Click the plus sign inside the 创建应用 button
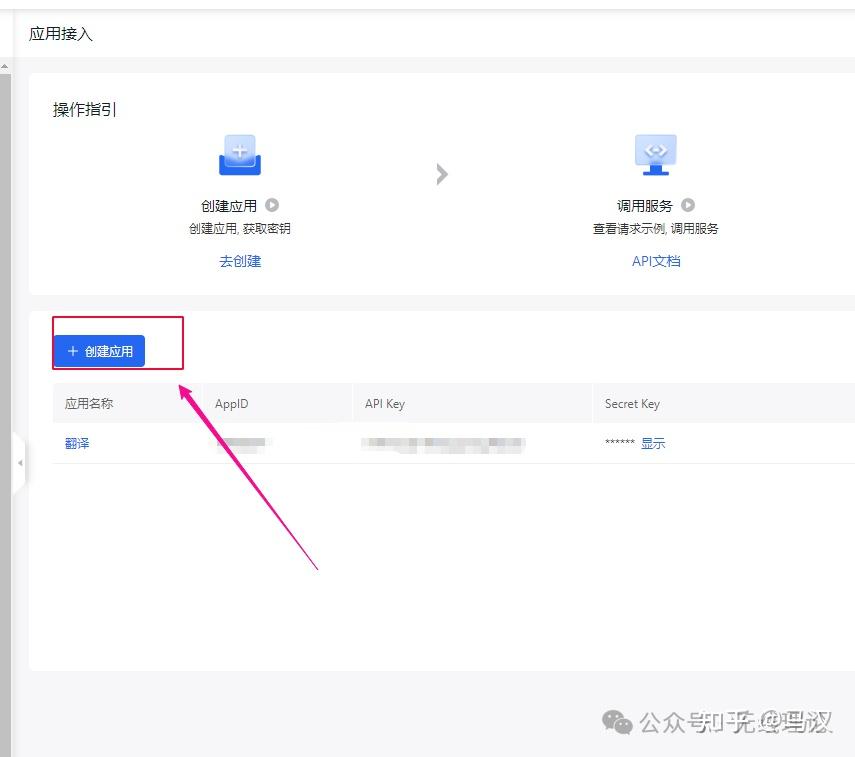The image size is (855, 757). pos(73,351)
